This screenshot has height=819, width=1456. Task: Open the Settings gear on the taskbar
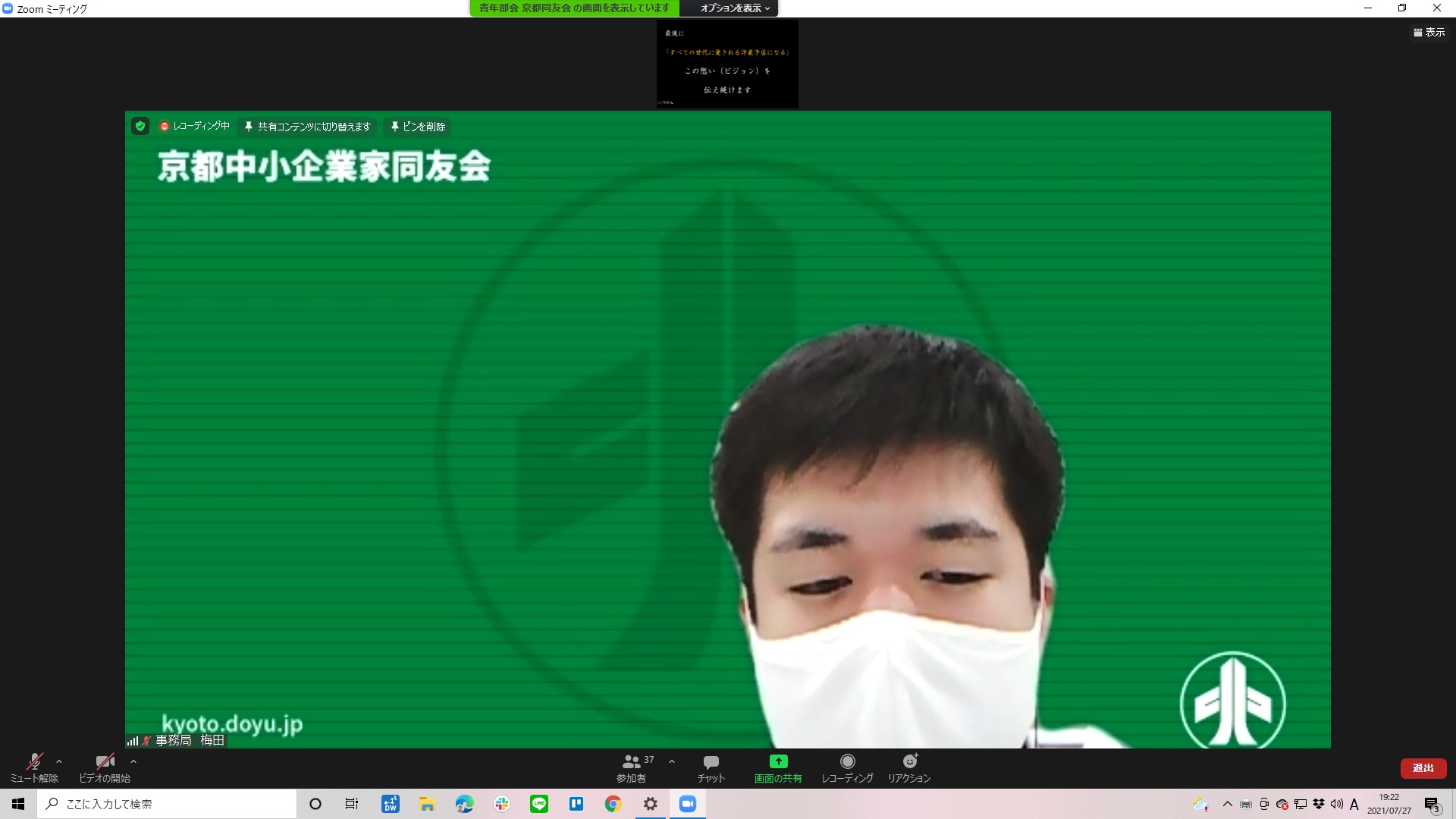tap(651, 804)
